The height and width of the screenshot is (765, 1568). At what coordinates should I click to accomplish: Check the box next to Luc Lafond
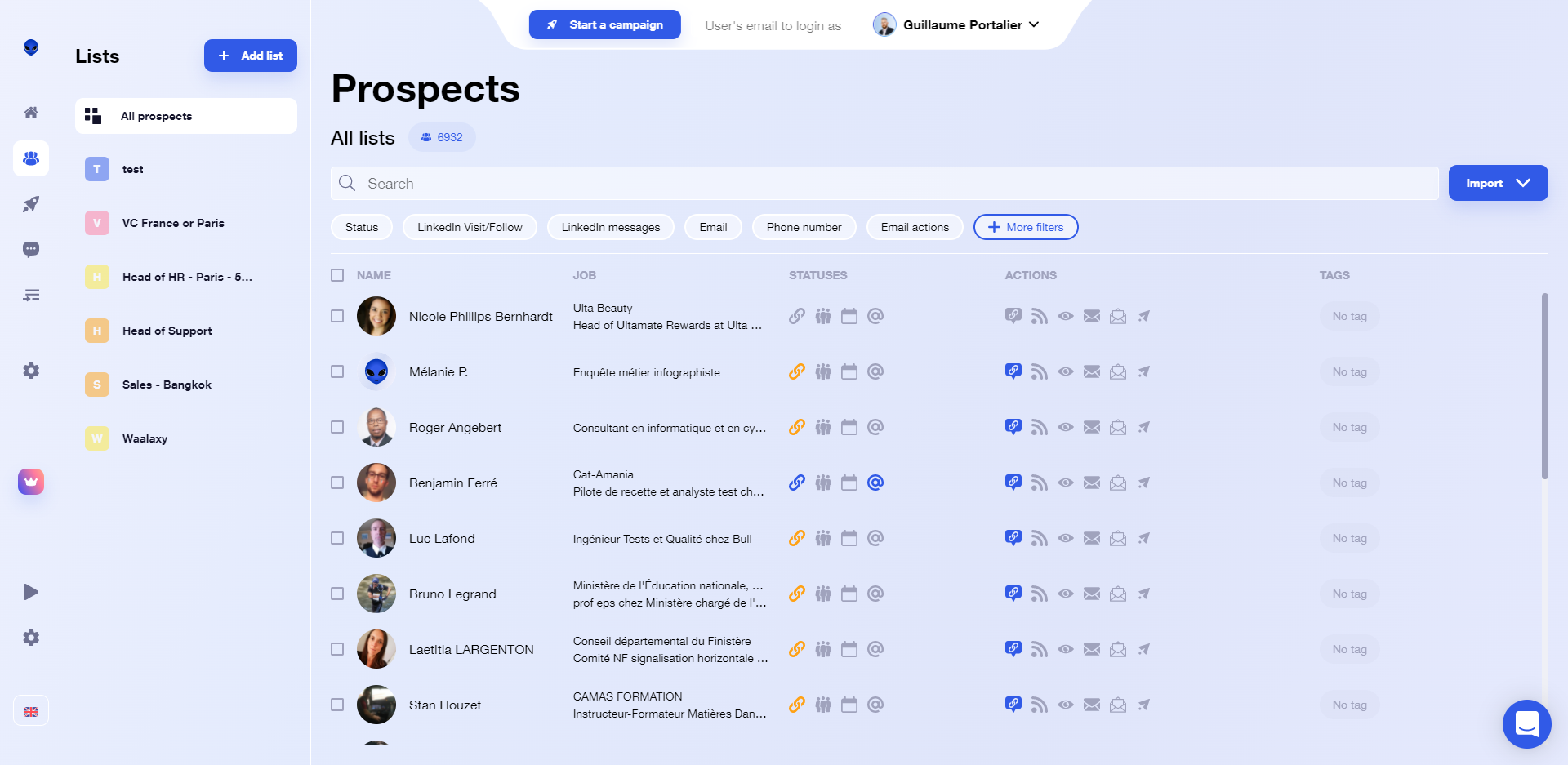[x=337, y=538]
